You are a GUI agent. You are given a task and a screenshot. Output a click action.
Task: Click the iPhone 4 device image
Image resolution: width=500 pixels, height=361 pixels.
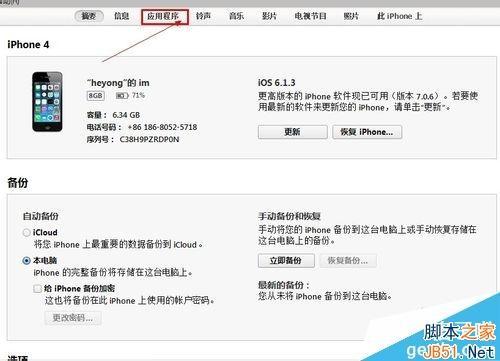[47, 102]
